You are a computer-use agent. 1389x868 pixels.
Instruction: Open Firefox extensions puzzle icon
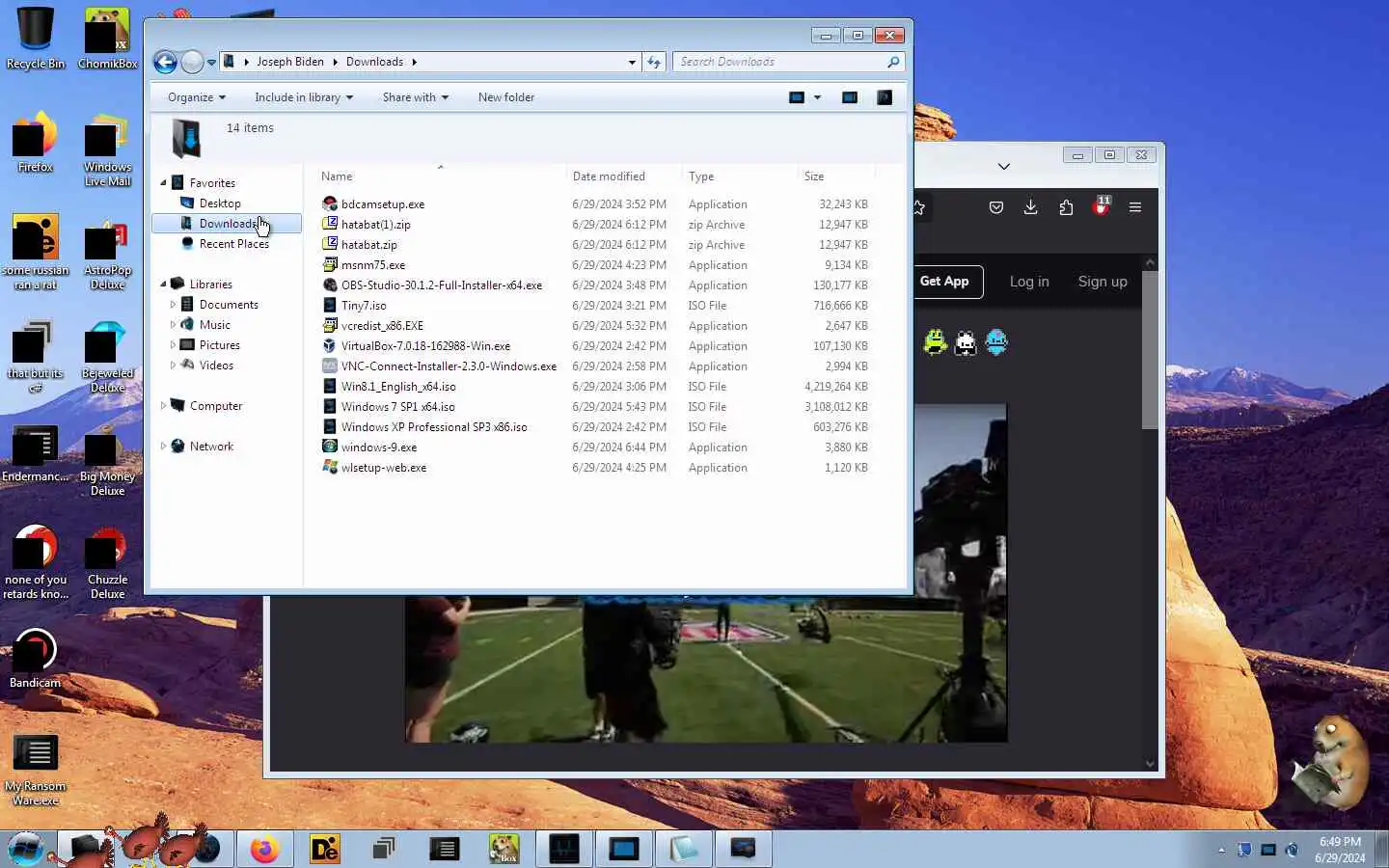1066,207
